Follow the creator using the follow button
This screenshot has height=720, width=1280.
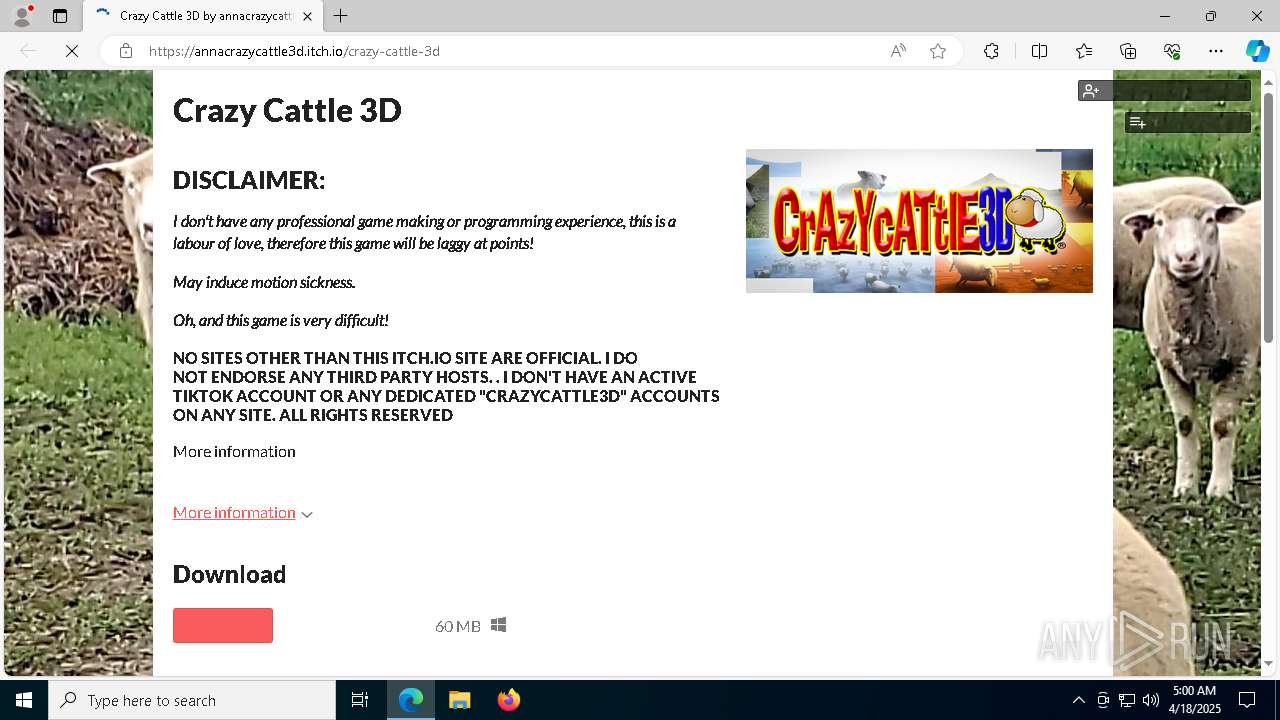(x=1164, y=91)
